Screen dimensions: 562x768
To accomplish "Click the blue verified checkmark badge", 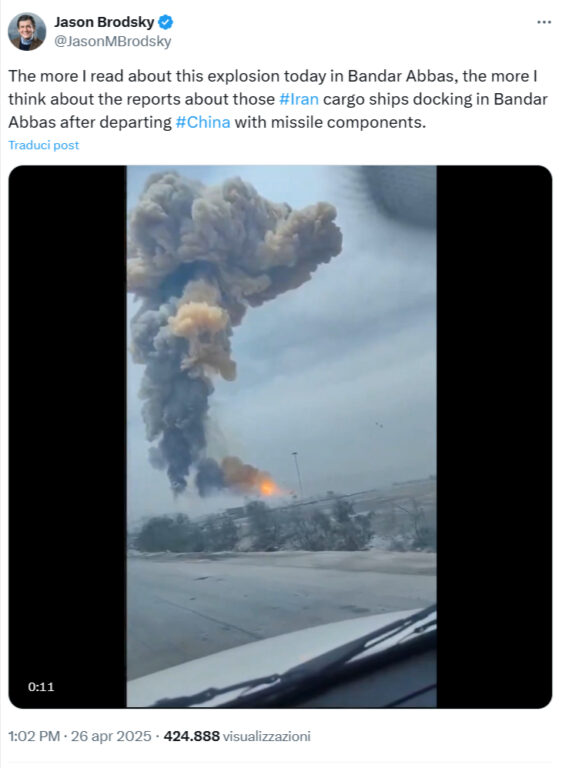I will [x=166, y=22].
